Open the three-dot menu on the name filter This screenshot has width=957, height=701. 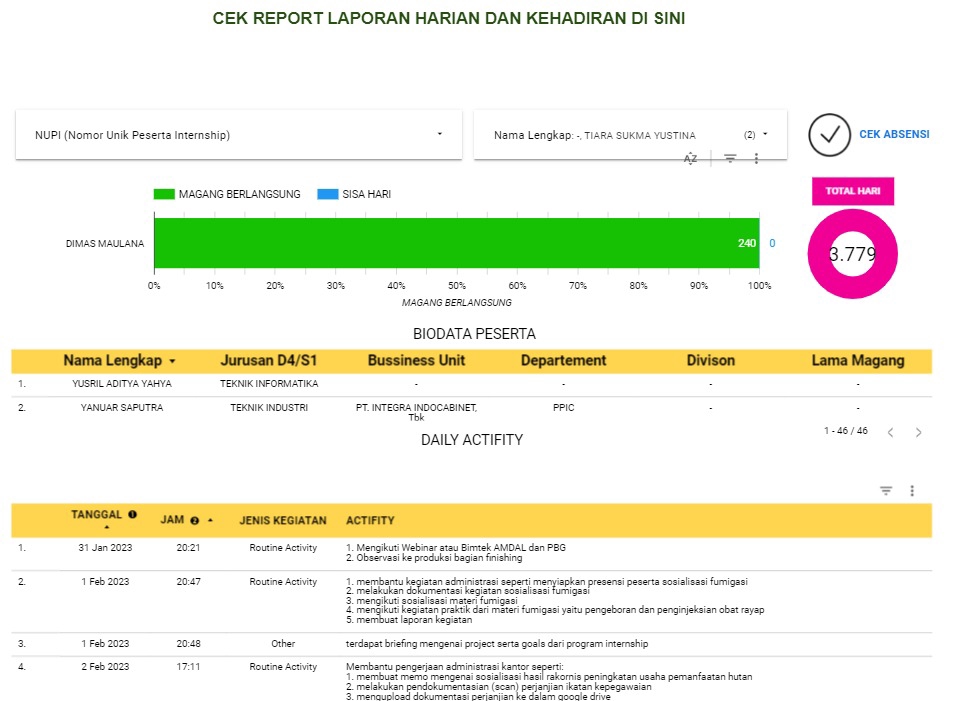(x=756, y=157)
